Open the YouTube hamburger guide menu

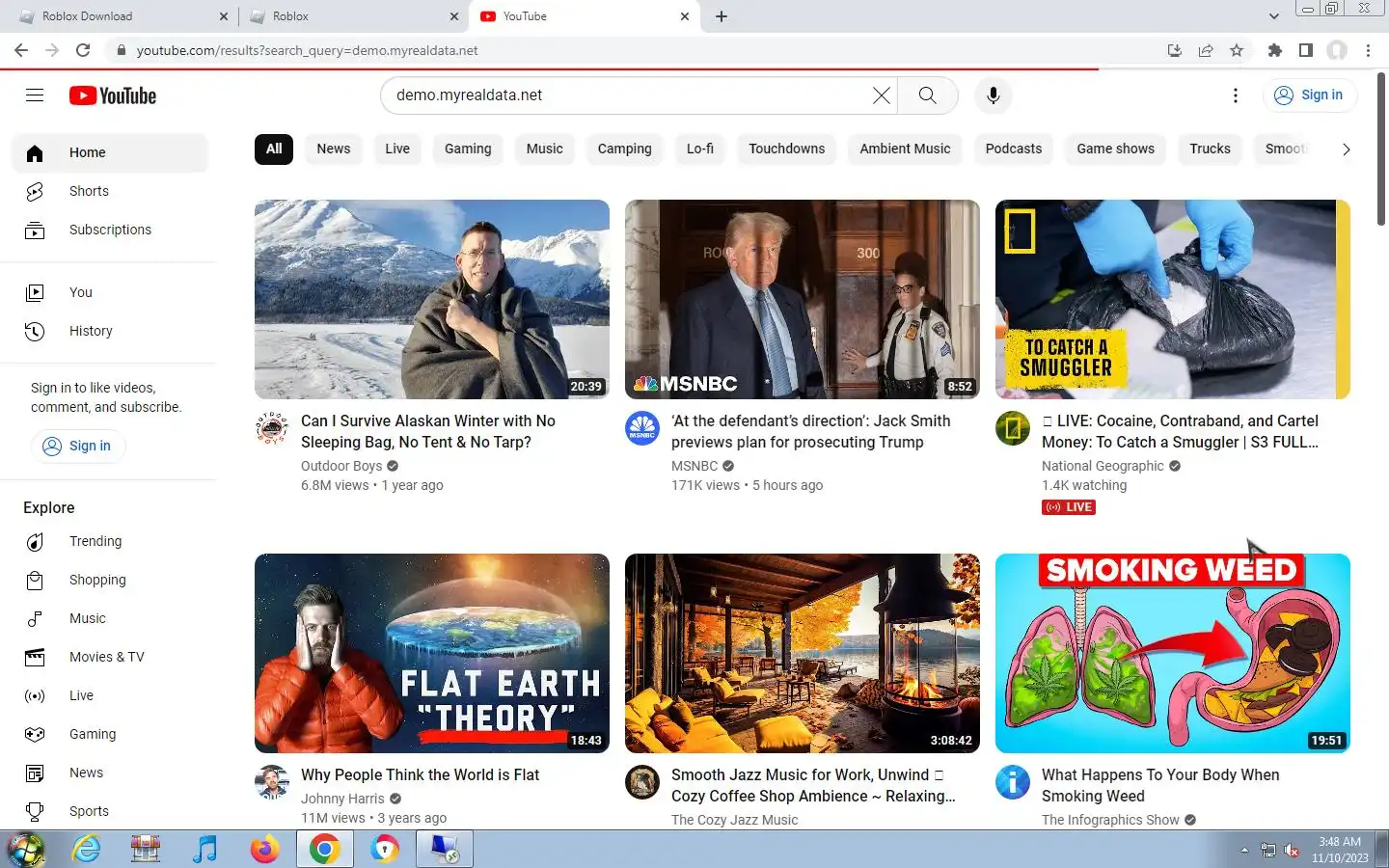tap(35, 95)
